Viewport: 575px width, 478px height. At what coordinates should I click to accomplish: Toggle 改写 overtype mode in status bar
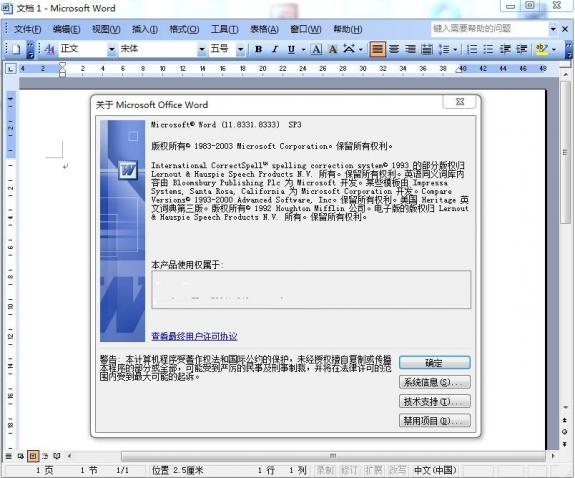click(x=397, y=470)
